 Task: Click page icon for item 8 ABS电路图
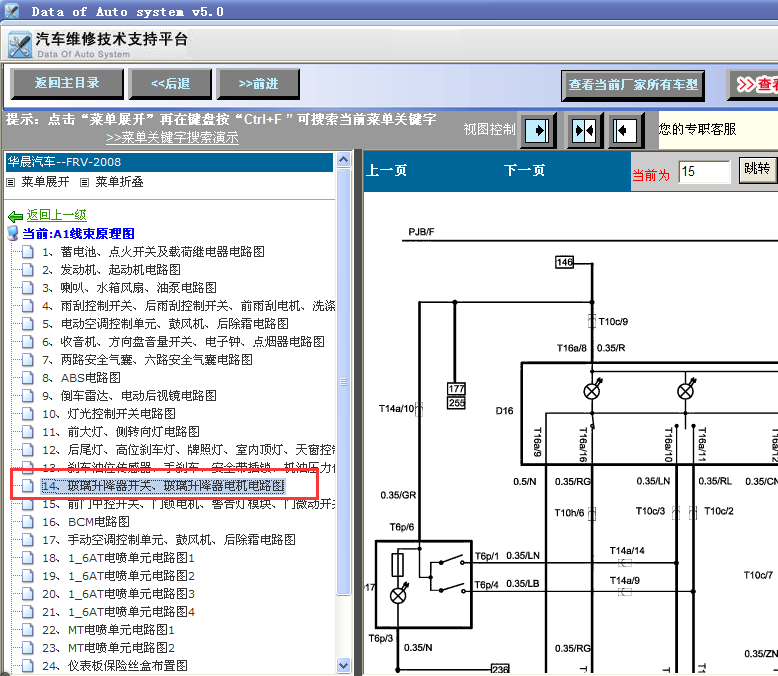[x=28, y=378]
